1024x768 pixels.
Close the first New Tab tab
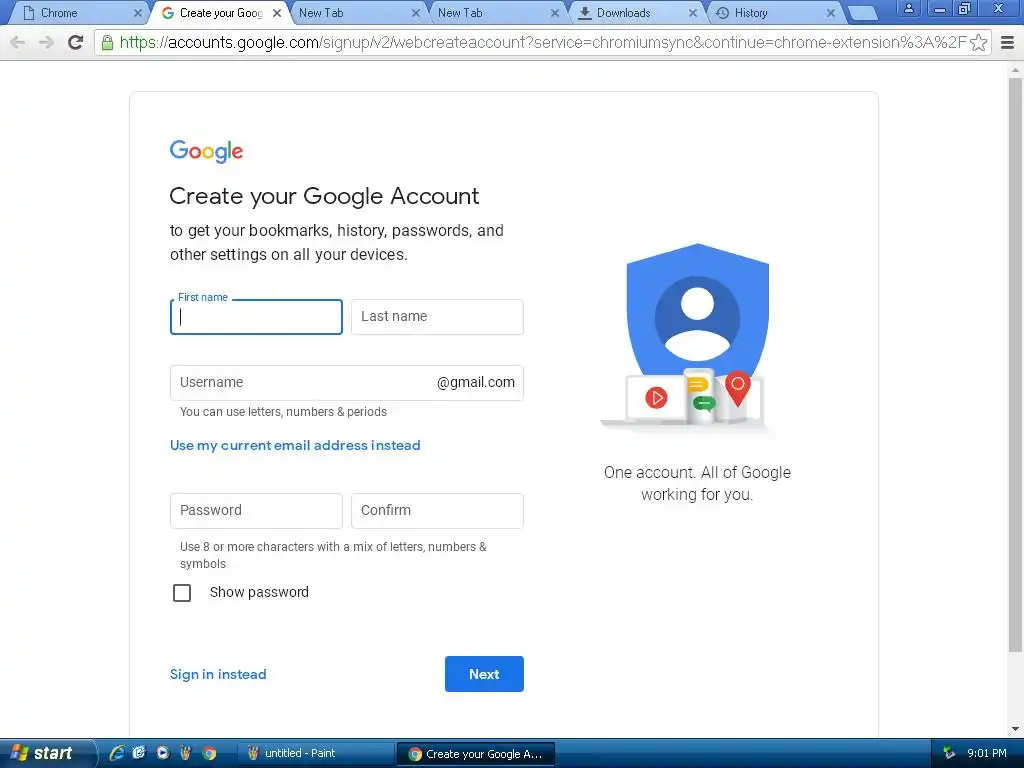click(415, 13)
